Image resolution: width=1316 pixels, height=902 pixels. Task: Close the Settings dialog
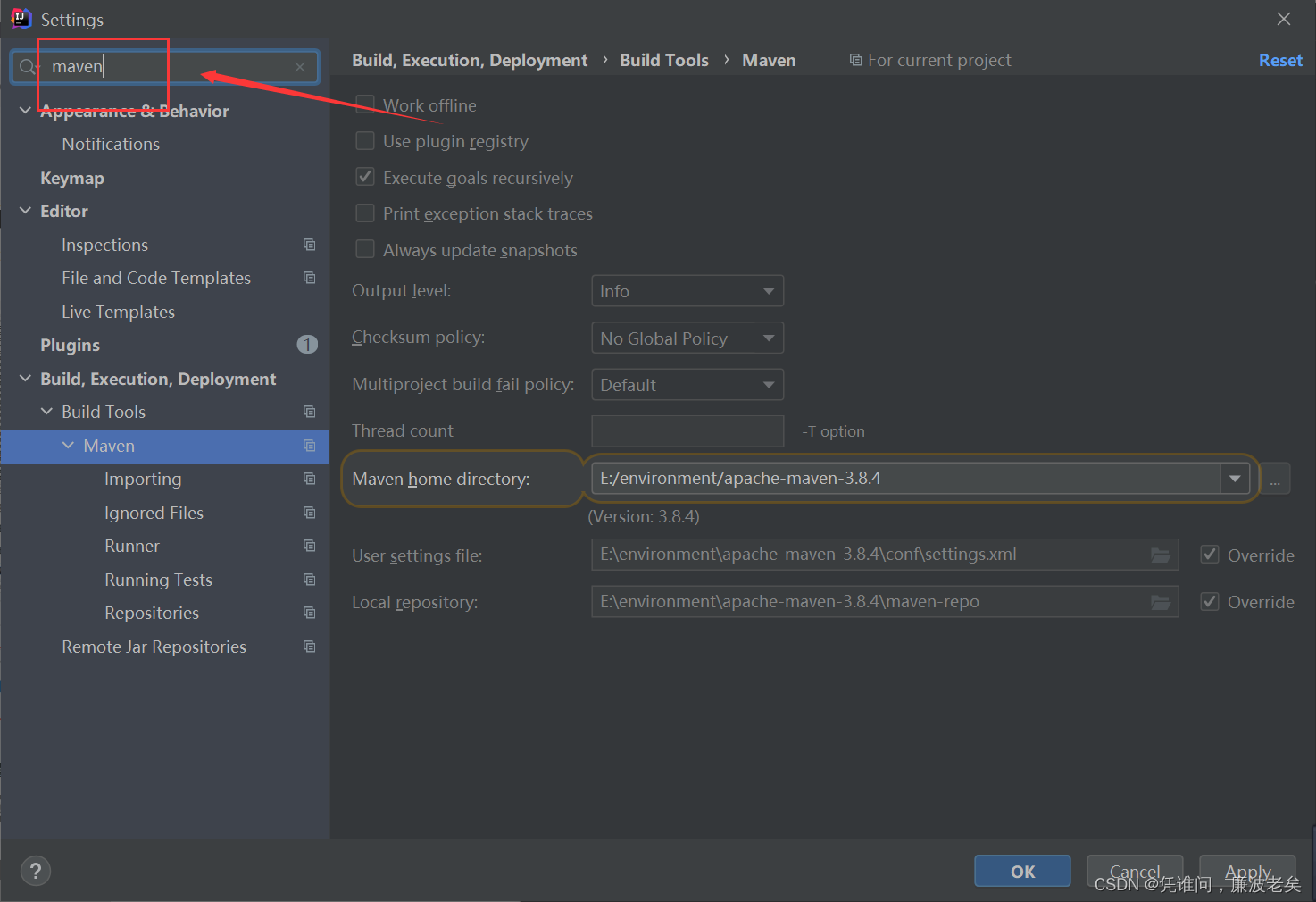click(x=1284, y=19)
